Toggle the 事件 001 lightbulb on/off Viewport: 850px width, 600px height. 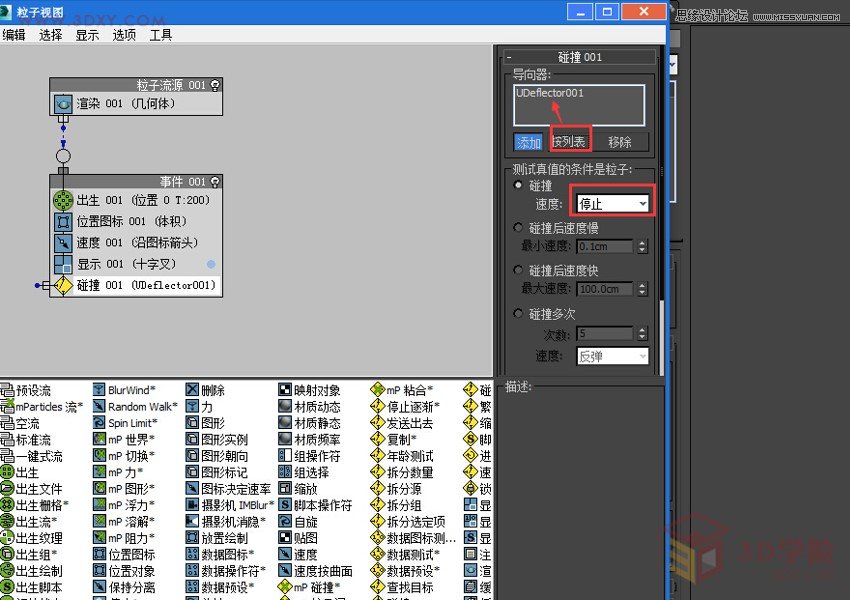(215, 182)
